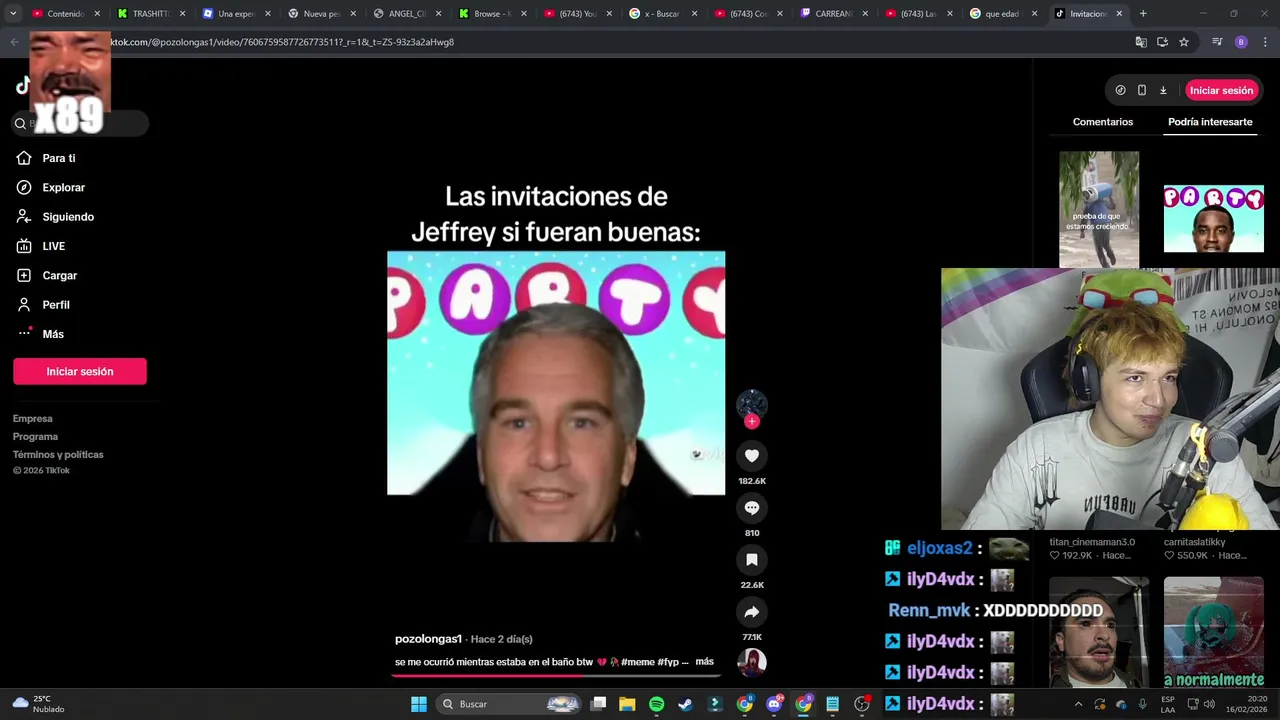Screen dimensions: 1280x720
Task: Expand video description with 'más'
Action: (704, 662)
